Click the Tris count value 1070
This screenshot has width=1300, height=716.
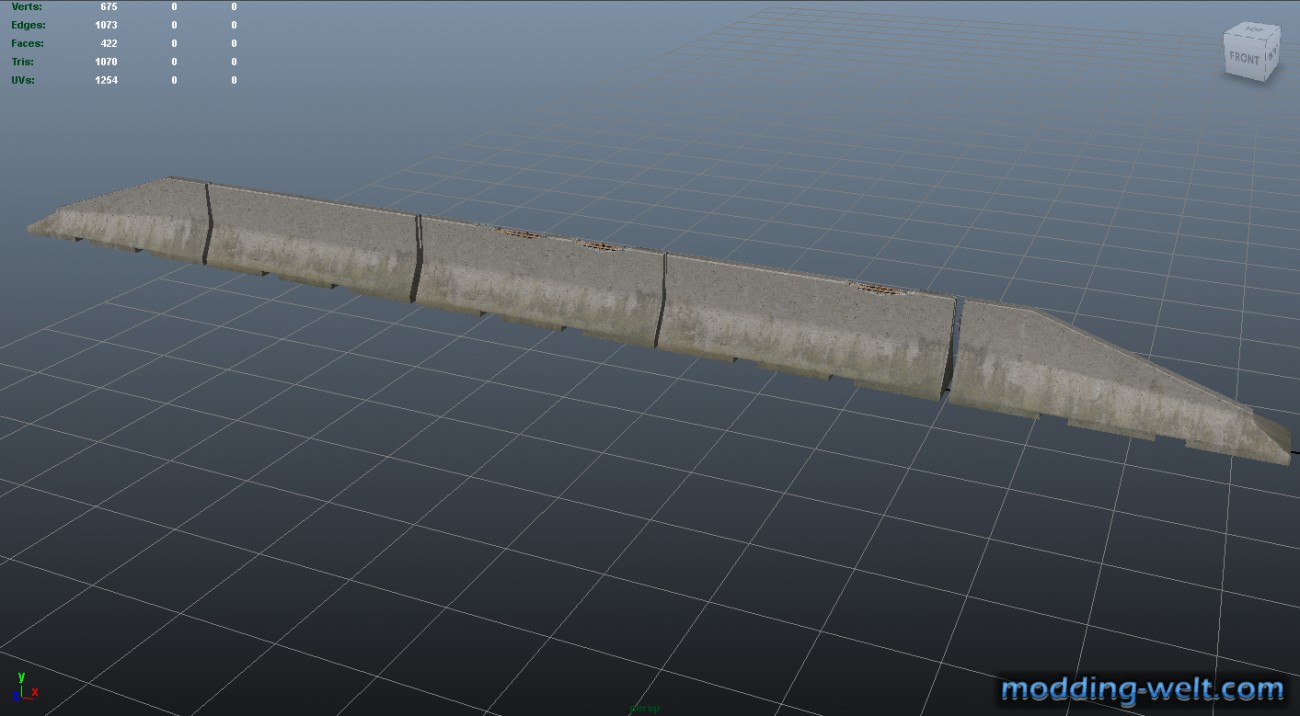106,62
